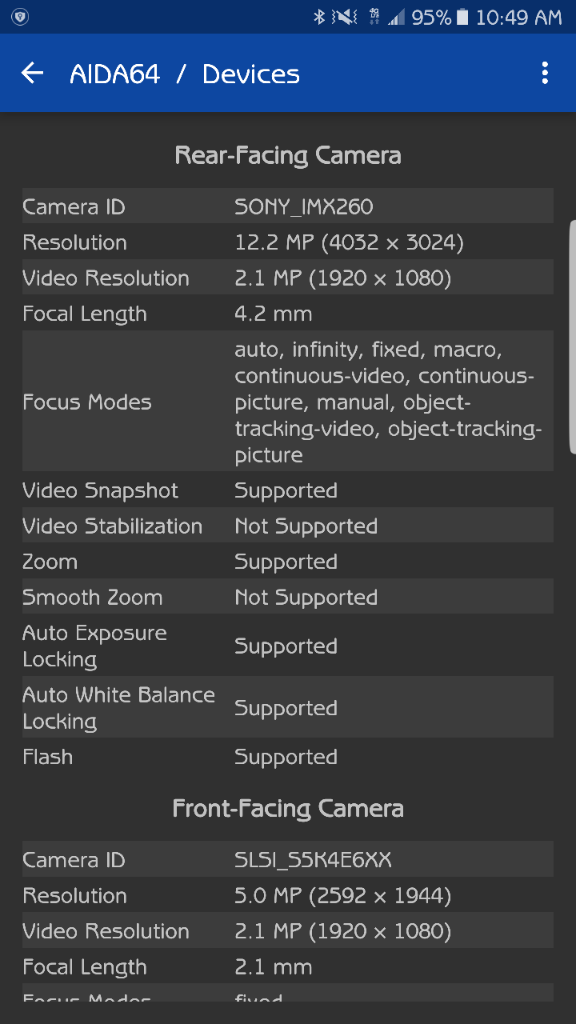Tap the 10:49 AM clock

click(519, 18)
